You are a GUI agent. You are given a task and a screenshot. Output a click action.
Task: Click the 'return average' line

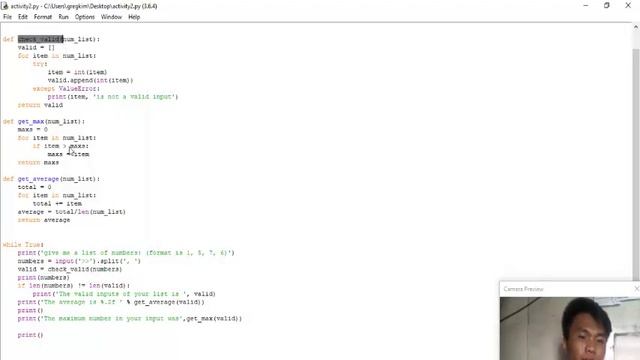[x=44, y=220]
